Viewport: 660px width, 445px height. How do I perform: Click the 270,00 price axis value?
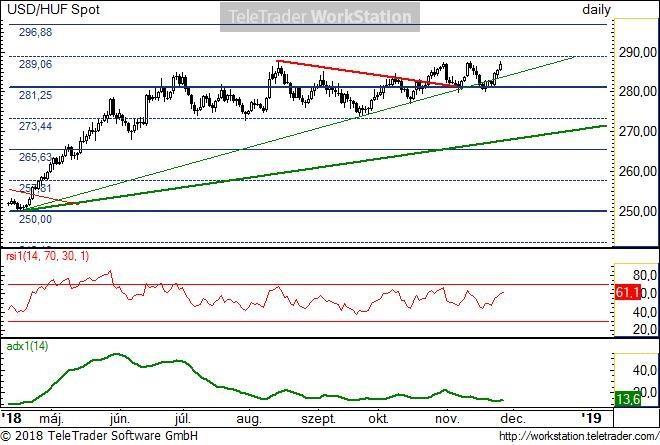coord(637,131)
